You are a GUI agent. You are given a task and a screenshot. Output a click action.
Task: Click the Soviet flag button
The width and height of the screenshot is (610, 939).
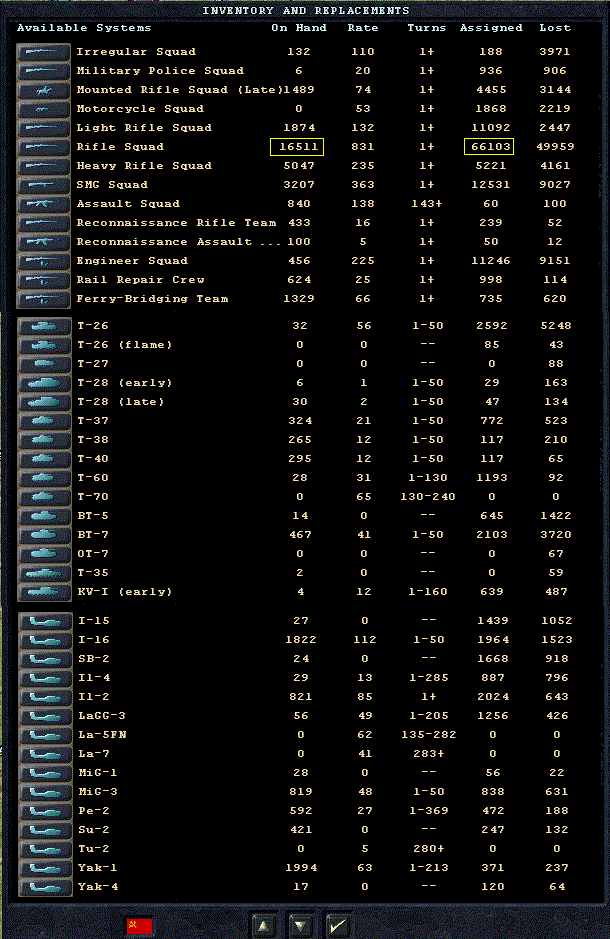click(x=139, y=926)
